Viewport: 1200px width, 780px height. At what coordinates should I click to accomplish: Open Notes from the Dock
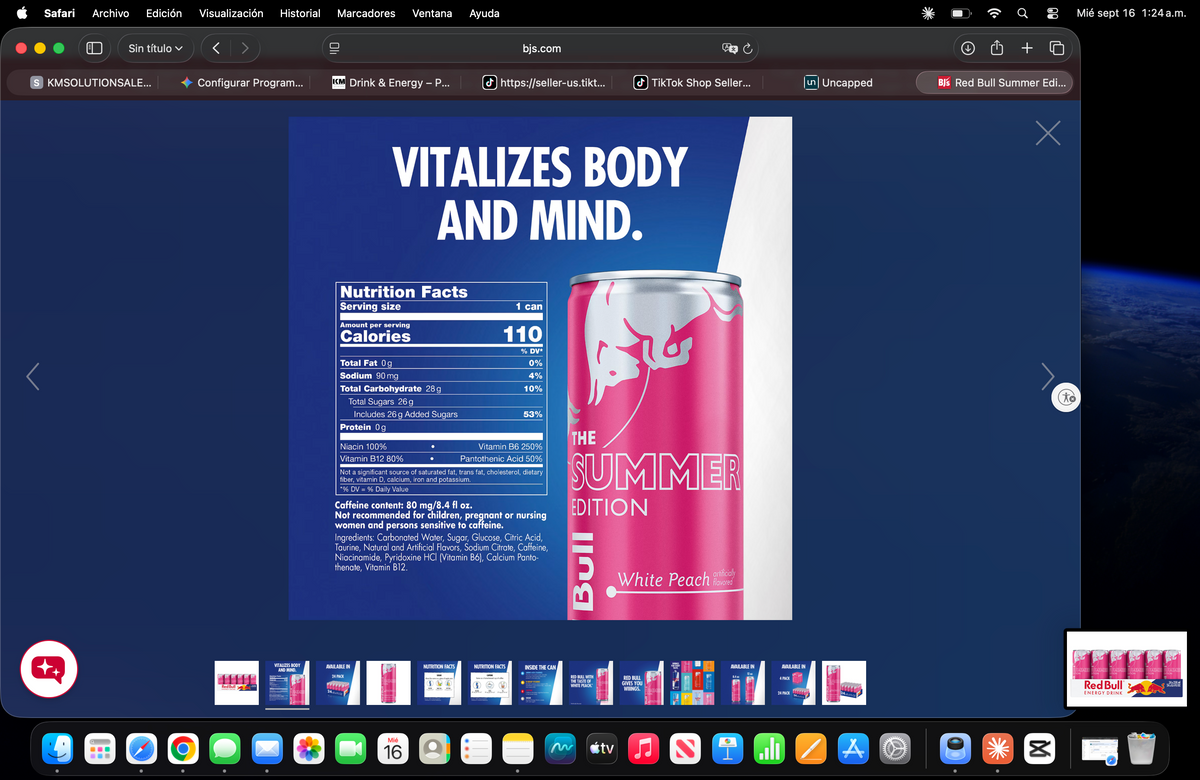[517, 748]
